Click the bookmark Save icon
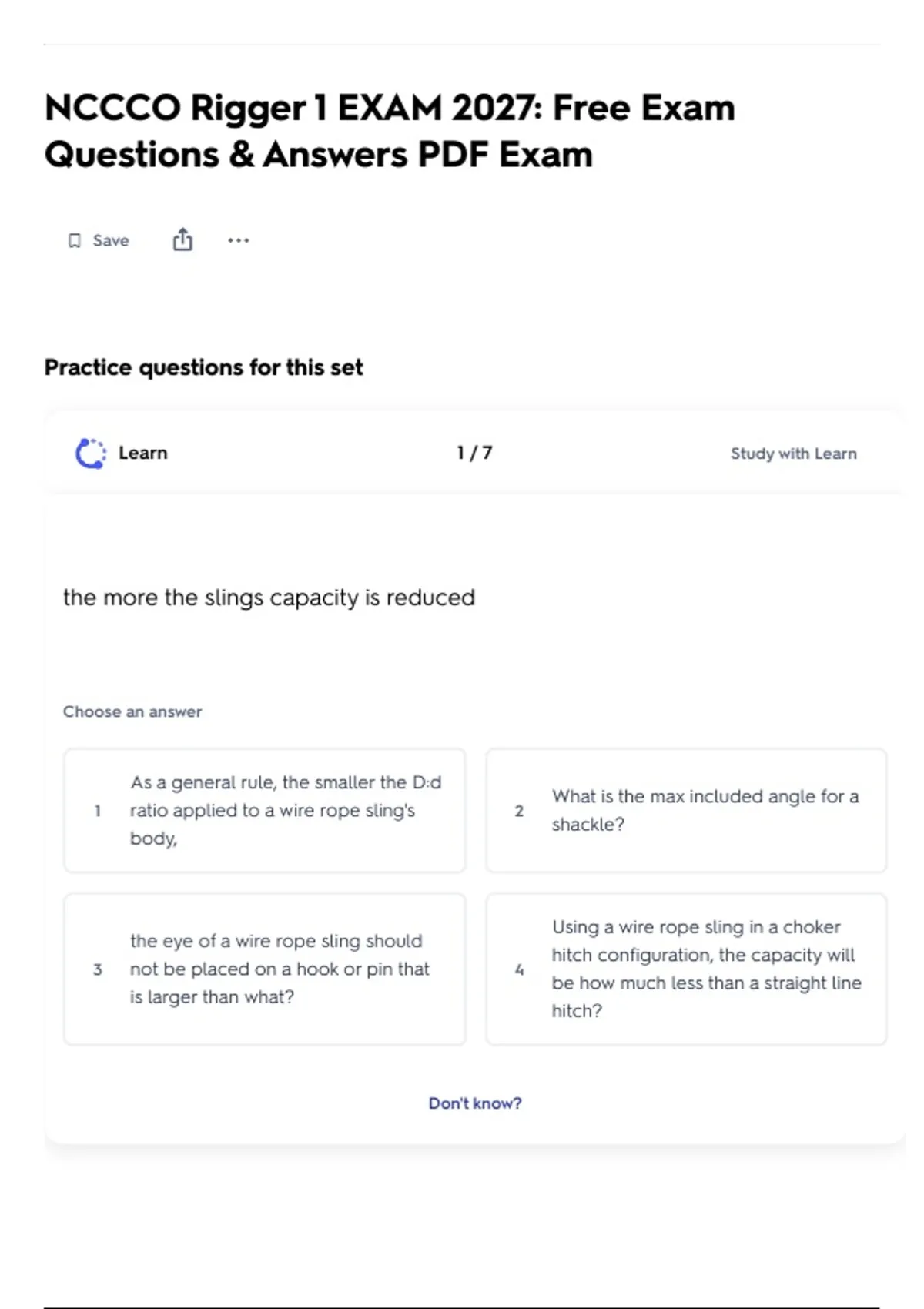The height and width of the screenshot is (1309, 924). [75, 241]
